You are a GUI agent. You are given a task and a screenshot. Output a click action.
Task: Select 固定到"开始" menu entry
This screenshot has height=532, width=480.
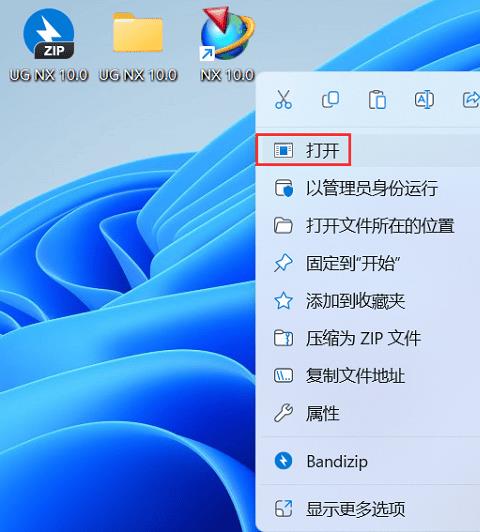(x=368, y=263)
